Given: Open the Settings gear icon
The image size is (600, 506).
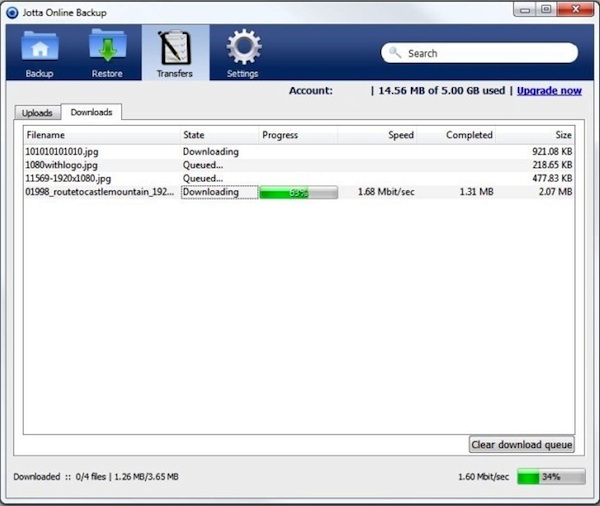Looking at the screenshot, I should click(x=244, y=47).
